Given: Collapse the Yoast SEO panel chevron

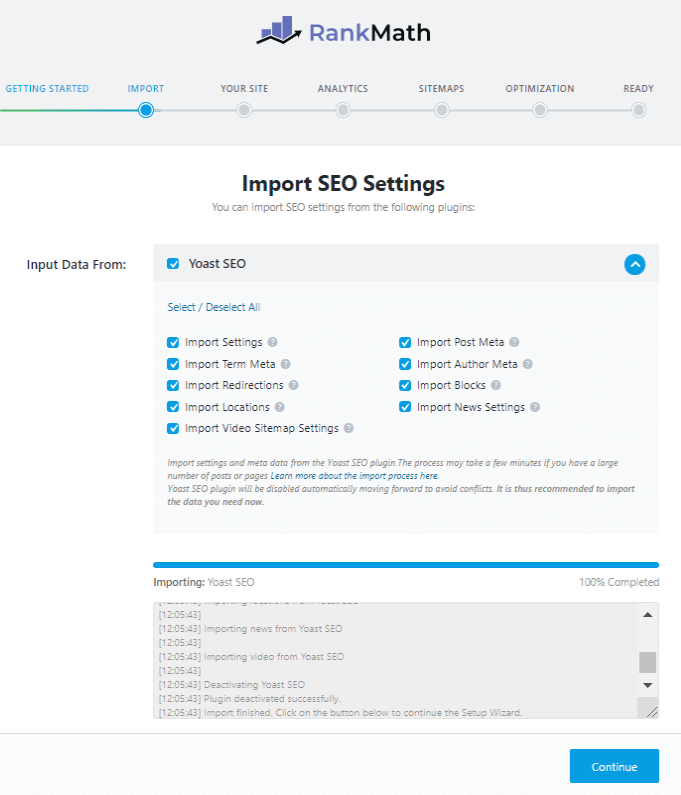Looking at the screenshot, I should click(x=634, y=264).
